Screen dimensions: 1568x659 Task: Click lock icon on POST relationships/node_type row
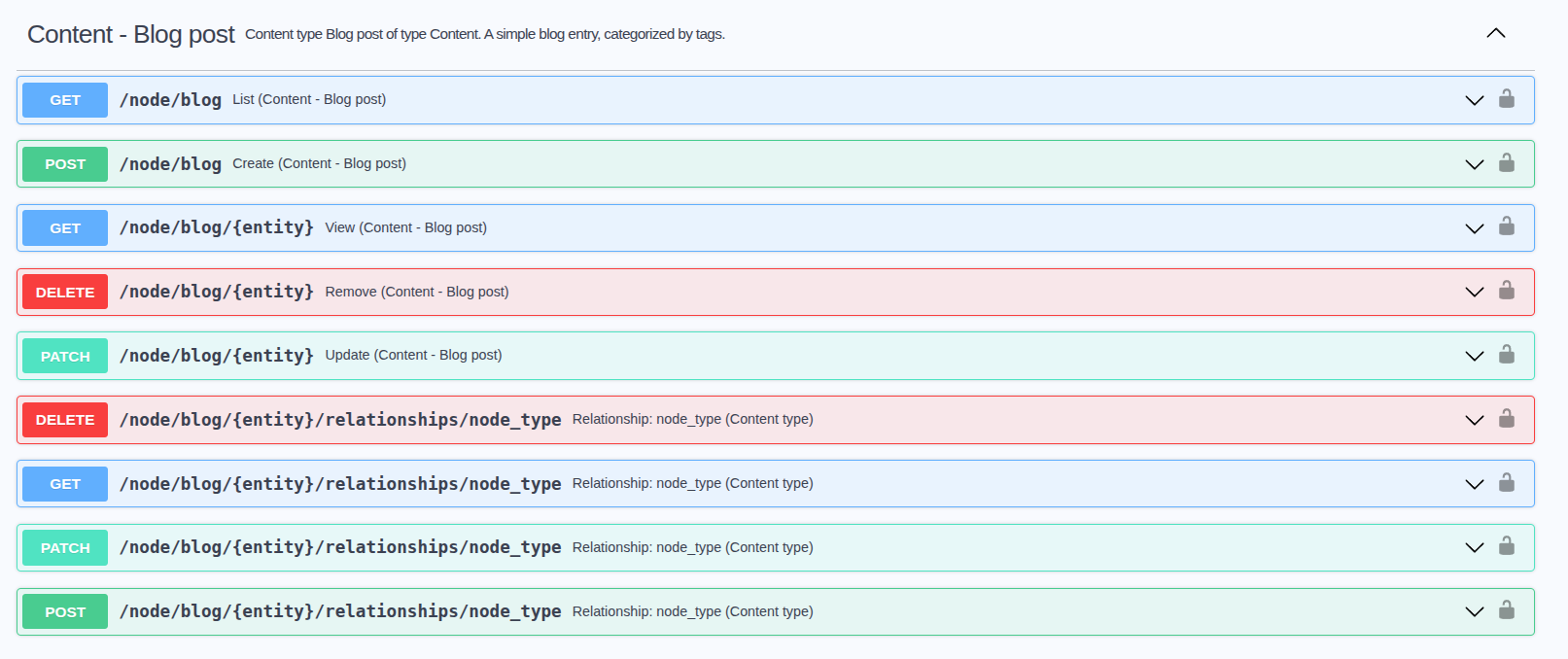1506,610
